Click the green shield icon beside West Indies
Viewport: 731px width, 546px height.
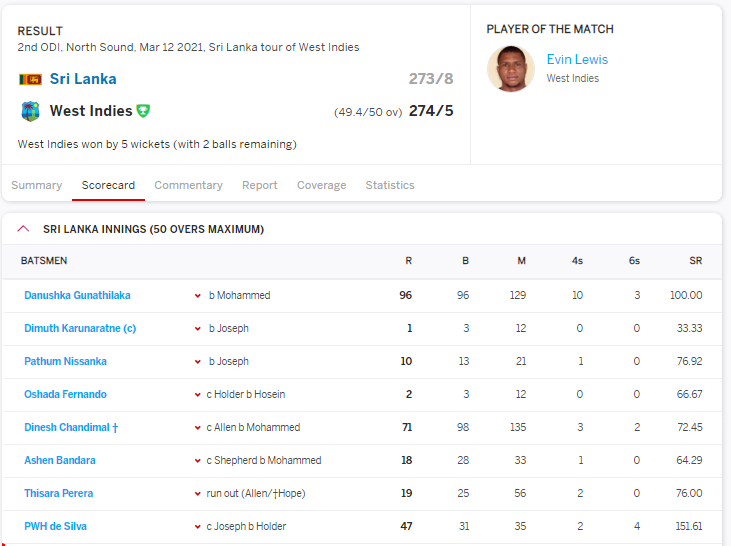[x=143, y=111]
